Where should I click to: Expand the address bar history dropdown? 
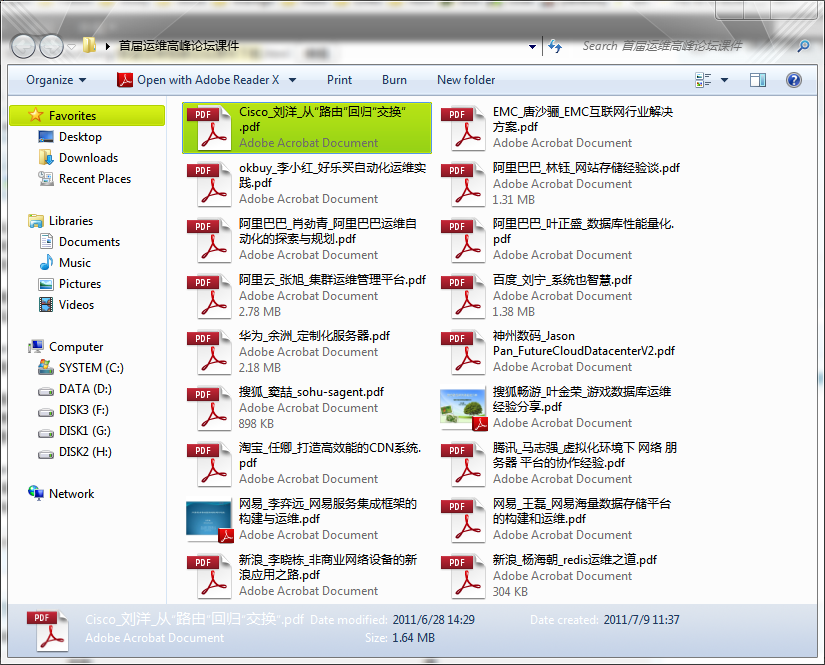click(532, 47)
